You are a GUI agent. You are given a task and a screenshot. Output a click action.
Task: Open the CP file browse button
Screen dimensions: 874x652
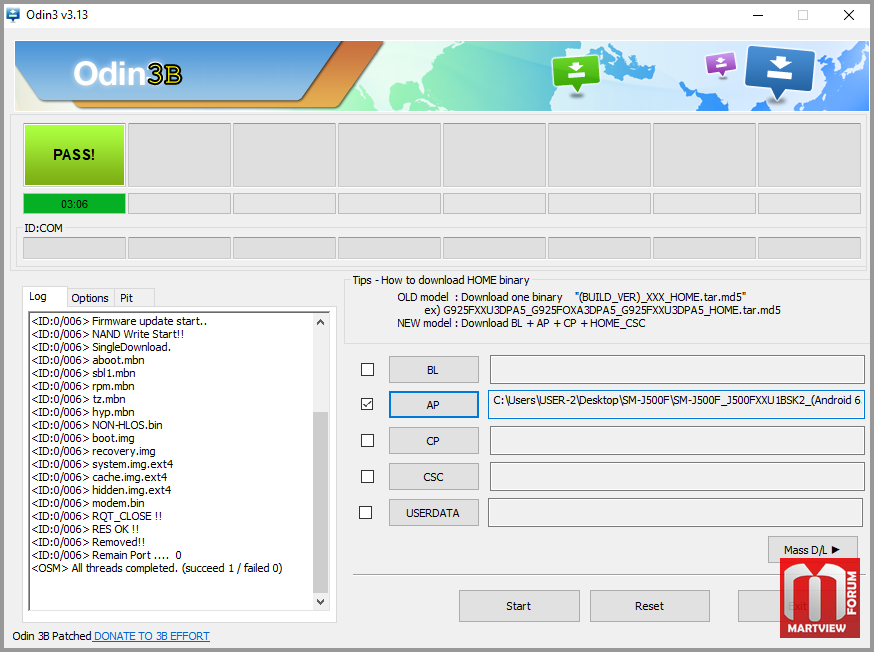(x=434, y=441)
